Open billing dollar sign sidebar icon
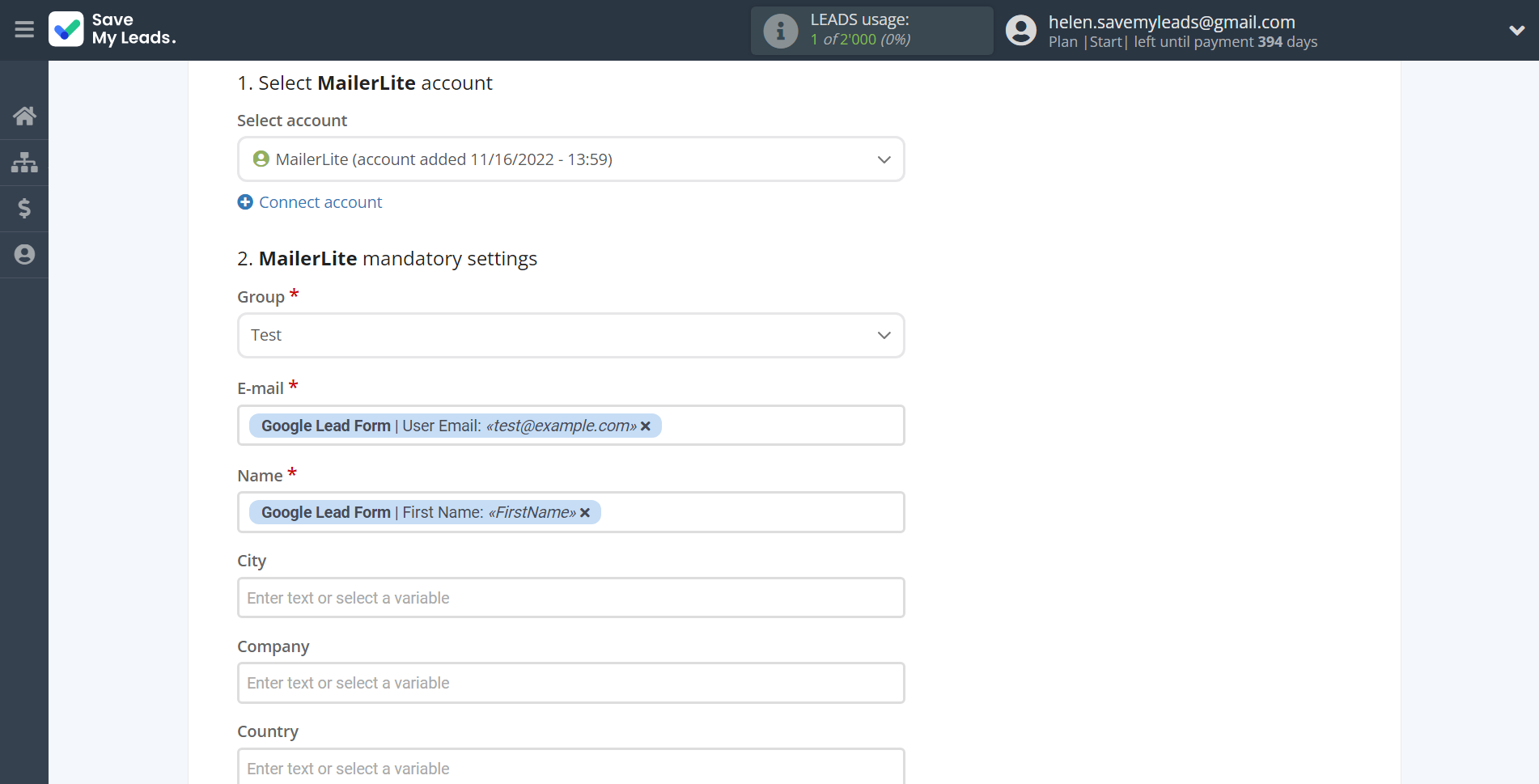This screenshot has height=784, width=1539. 24,209
